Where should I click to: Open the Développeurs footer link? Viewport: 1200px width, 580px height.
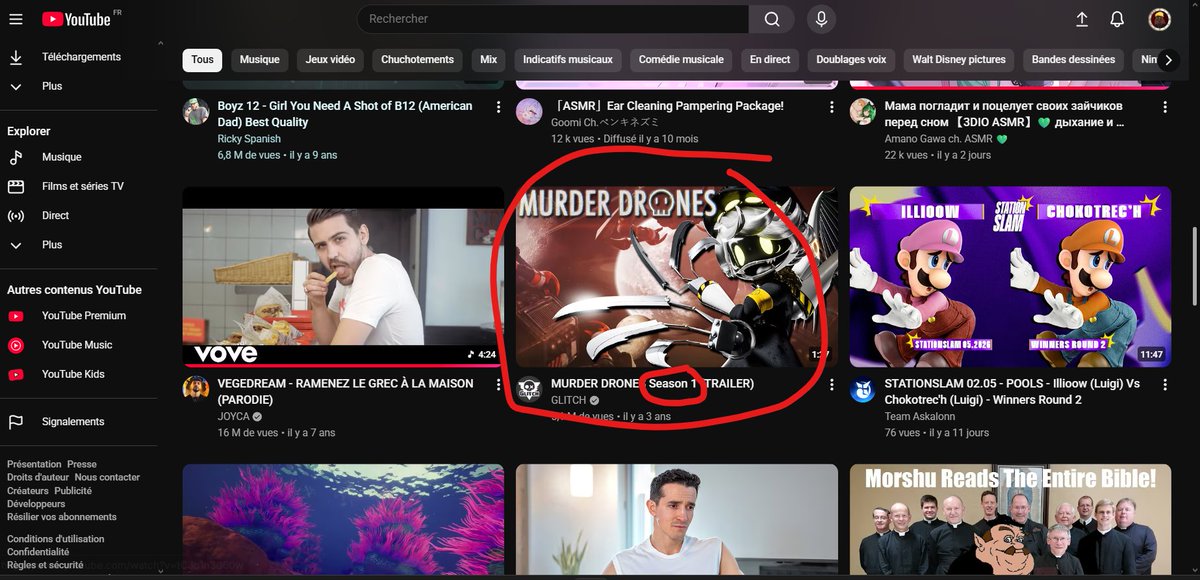(37, 504)
